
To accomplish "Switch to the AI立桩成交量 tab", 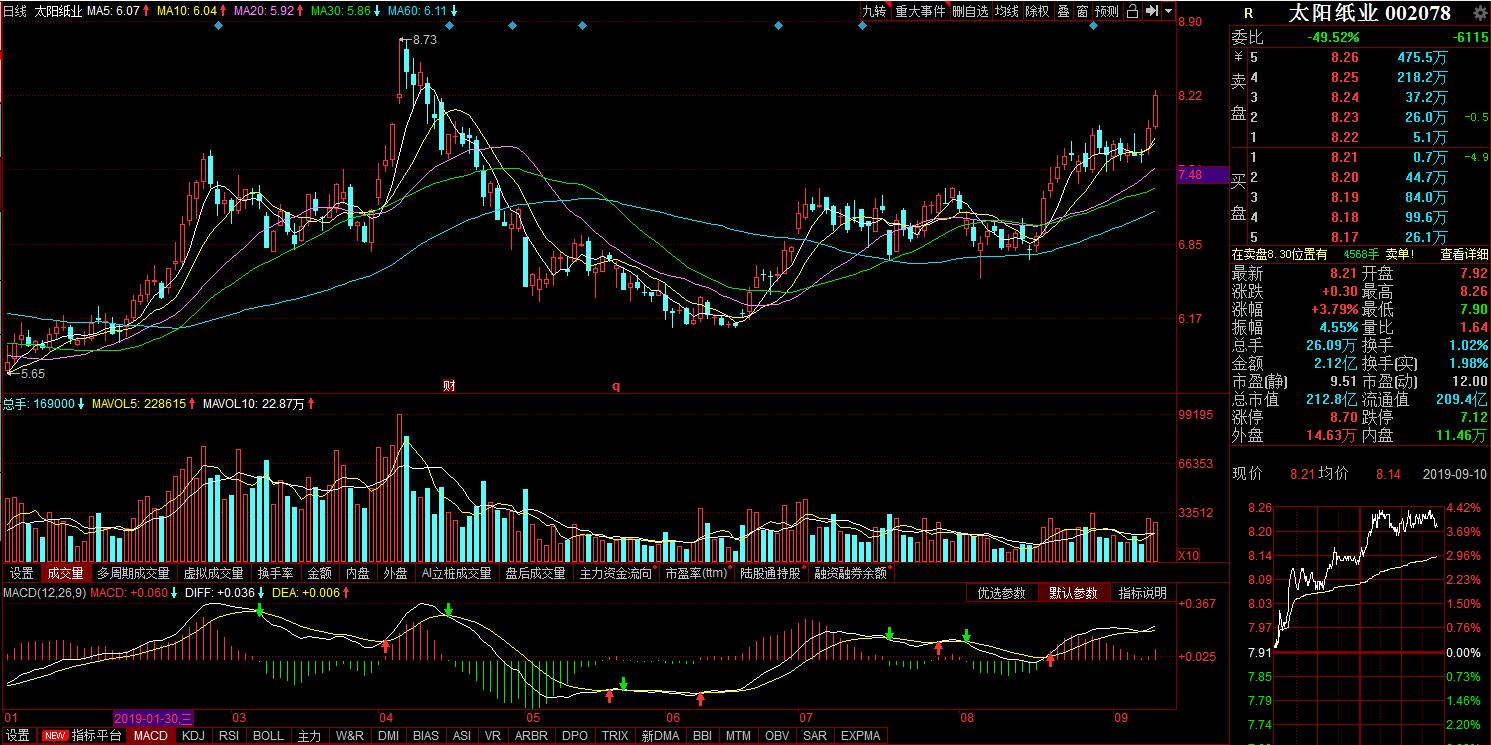I will pos(457,573).
